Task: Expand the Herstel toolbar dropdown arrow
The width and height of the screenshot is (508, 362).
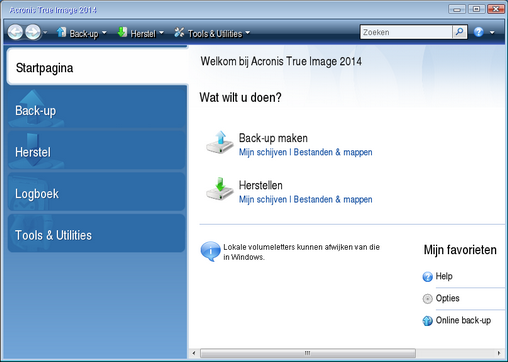Action: [x=161, y=33]
